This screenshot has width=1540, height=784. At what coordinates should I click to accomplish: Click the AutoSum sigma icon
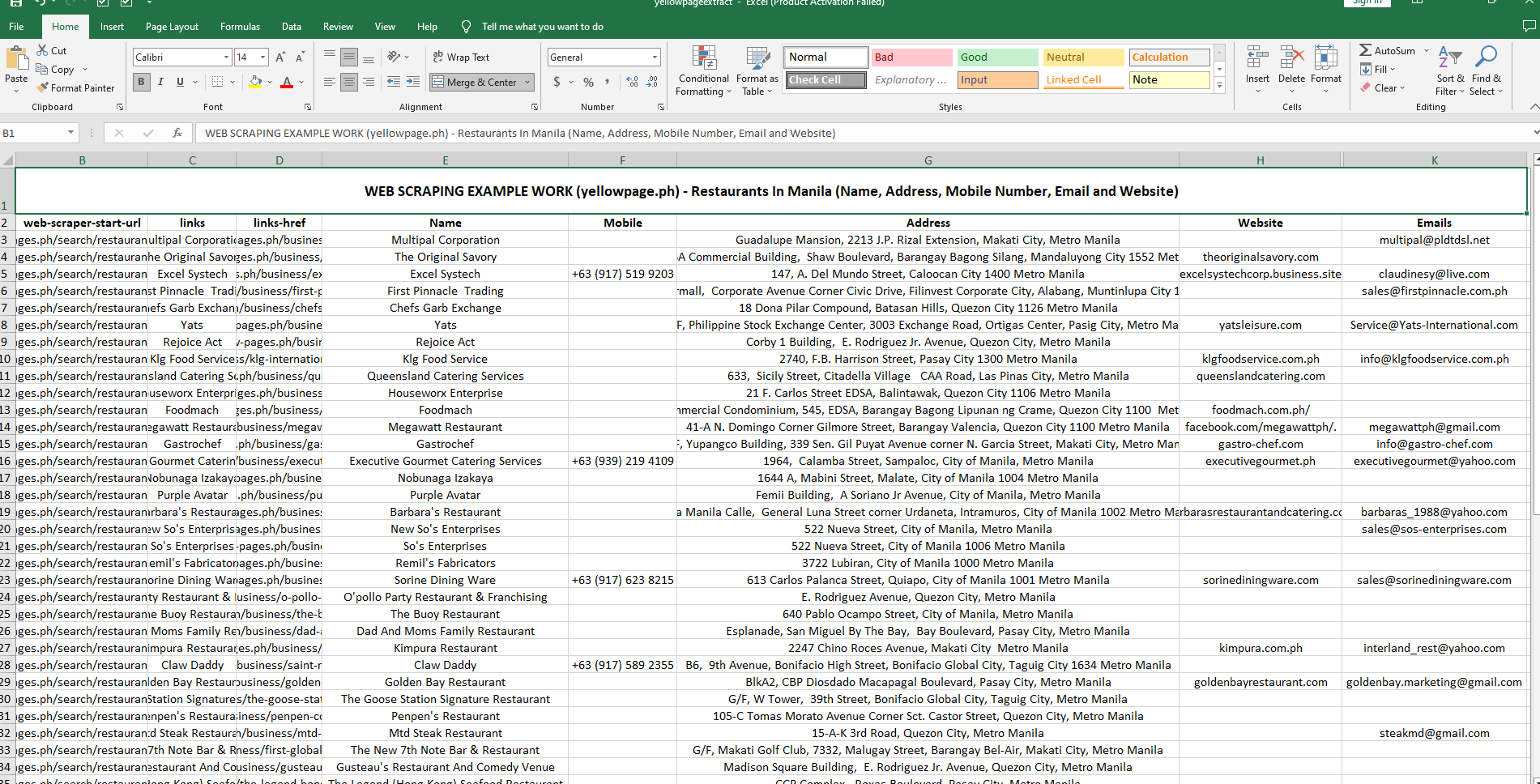pos(1366,50)
